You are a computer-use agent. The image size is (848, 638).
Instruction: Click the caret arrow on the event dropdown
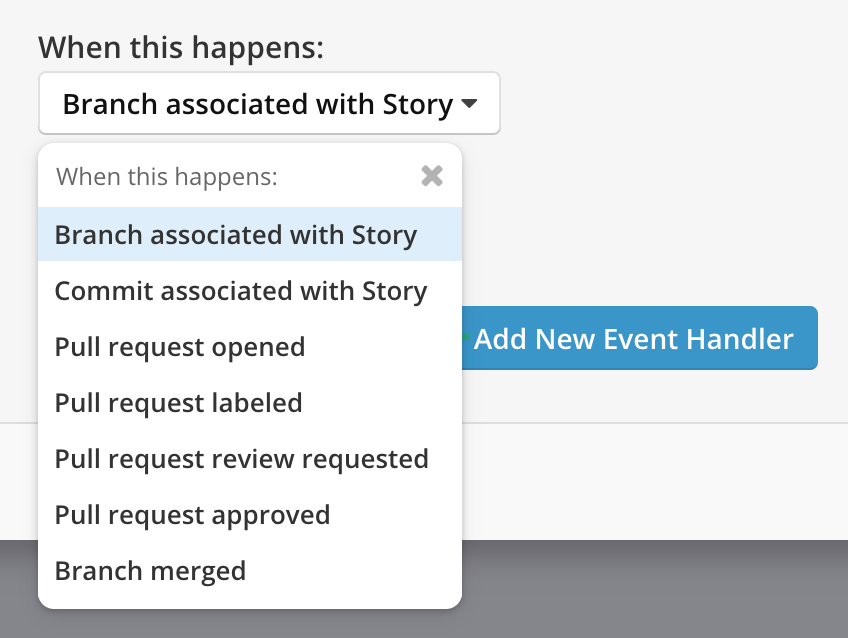click(x=469, y=104)
